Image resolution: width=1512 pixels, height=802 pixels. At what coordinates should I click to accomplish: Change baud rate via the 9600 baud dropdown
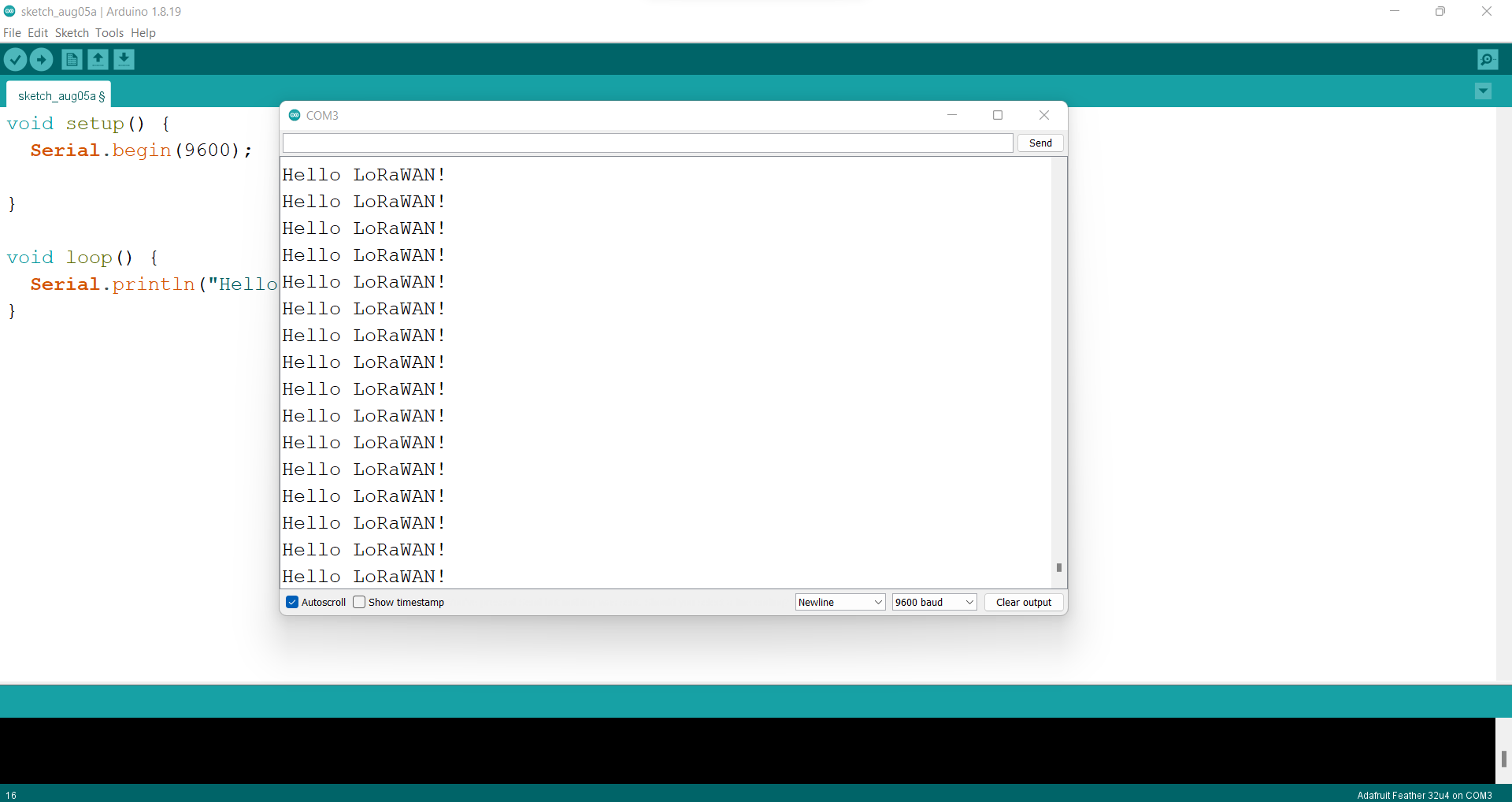coord(933,602)
